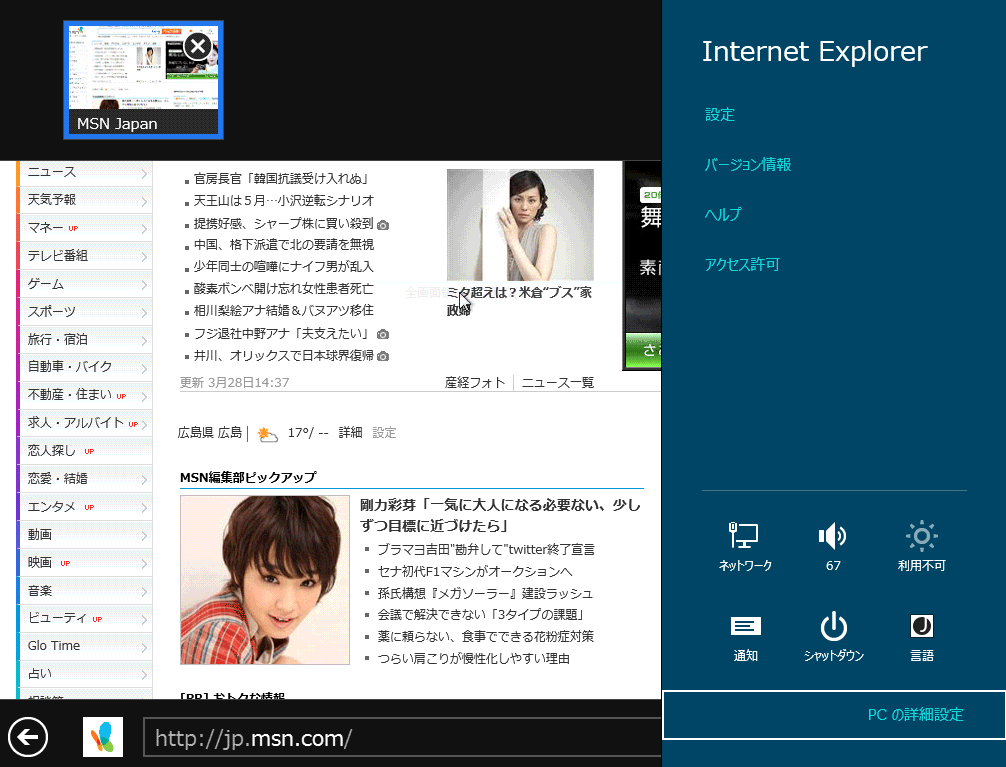The height and width of the screenshot is (767, 1006).
Task: Go back with the browser back arrow
Action: [x=28, y=737]
